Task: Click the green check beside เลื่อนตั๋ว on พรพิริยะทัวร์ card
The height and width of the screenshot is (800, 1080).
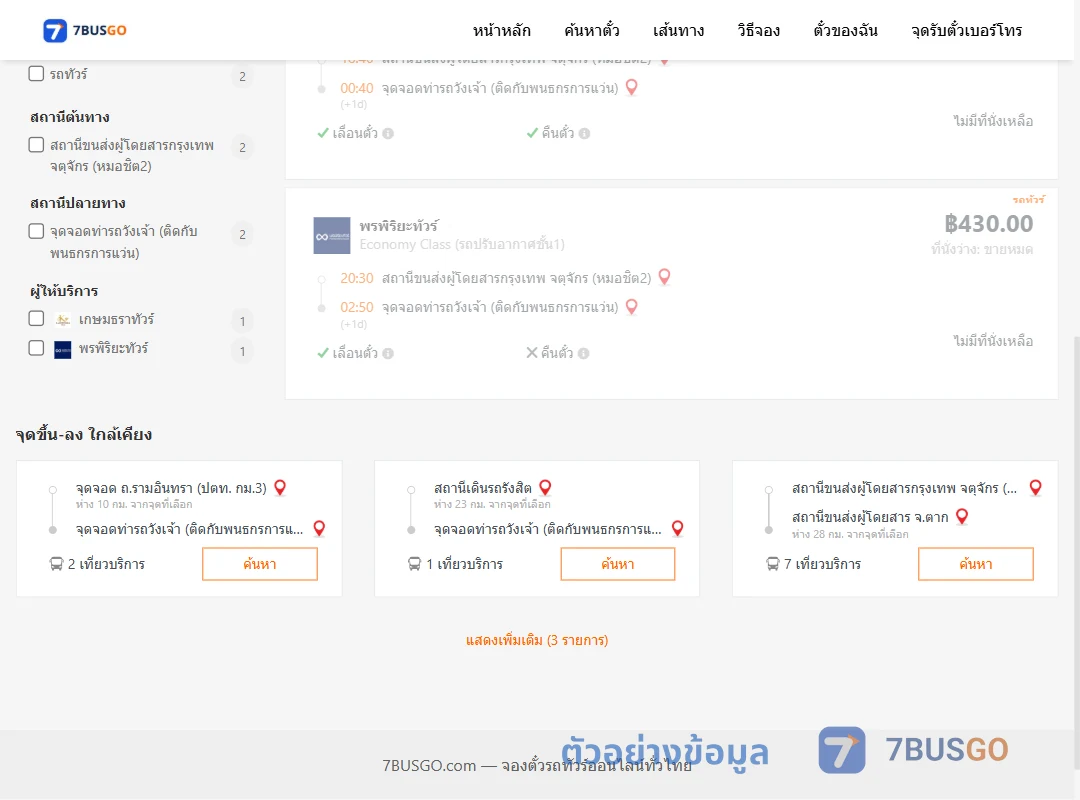Action: coord(322,353)
